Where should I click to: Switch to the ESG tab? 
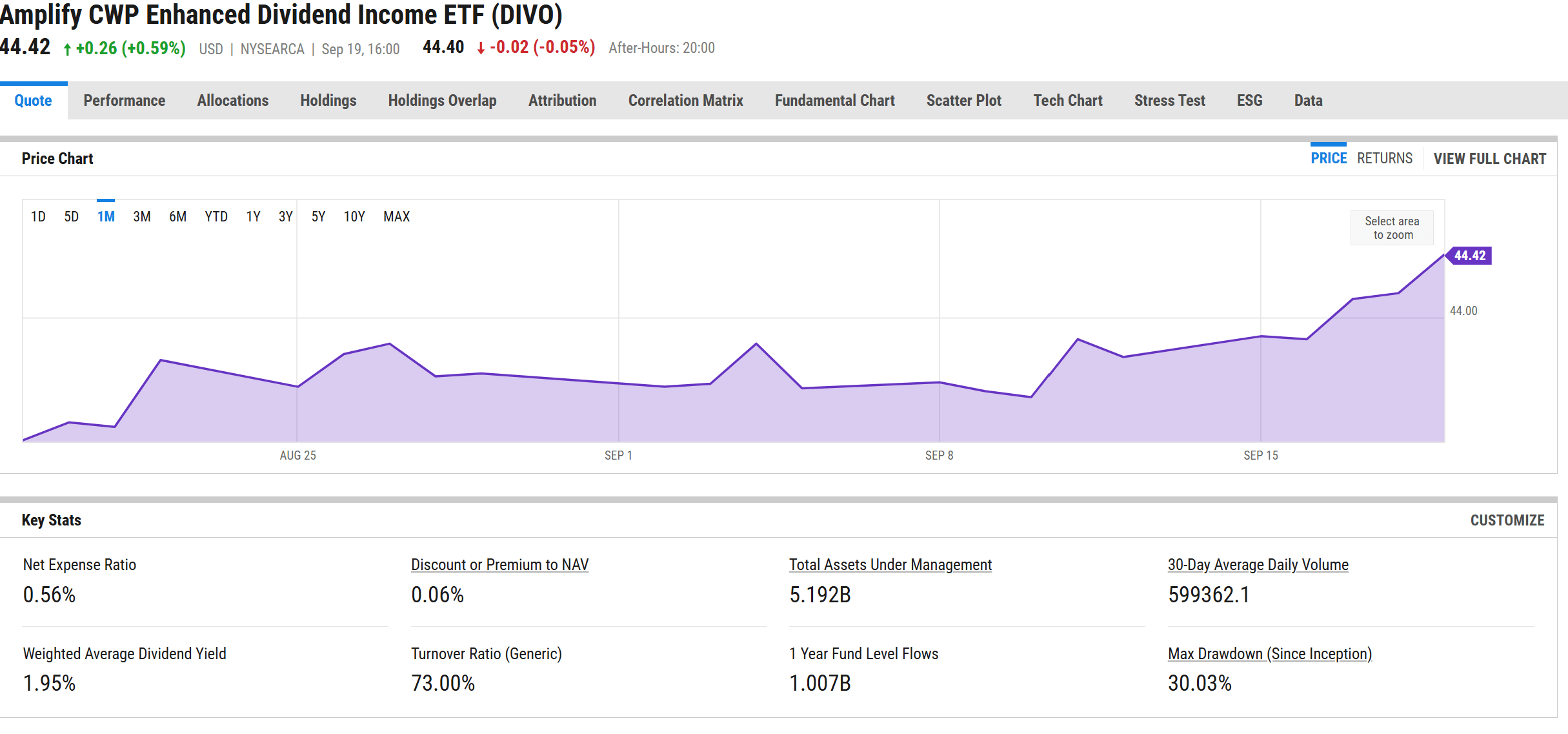[x=1249, y=101]
